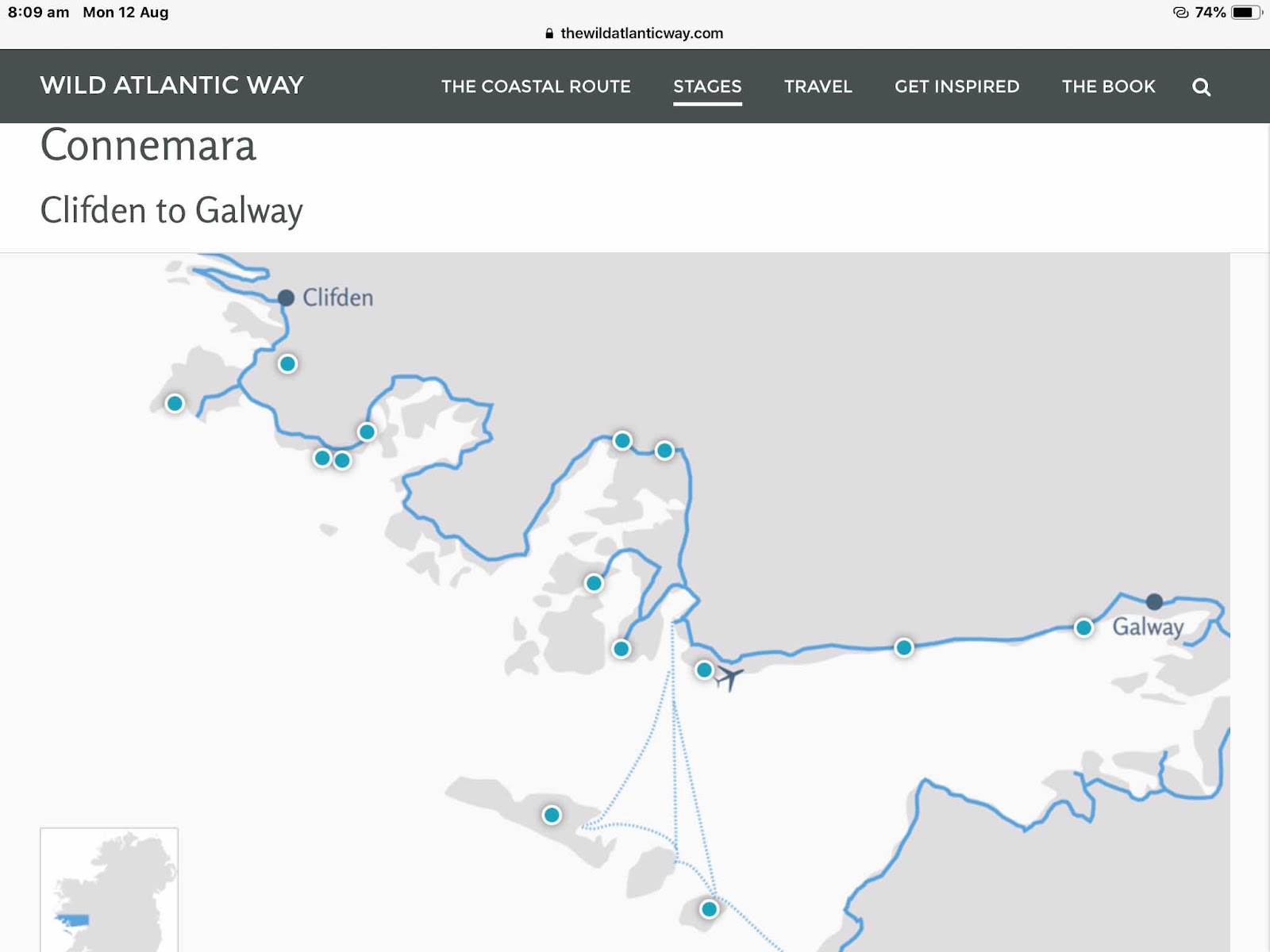Click the dark Galway city dot
This screenshot has width=1270, height=952.
tap(1155, 602)
